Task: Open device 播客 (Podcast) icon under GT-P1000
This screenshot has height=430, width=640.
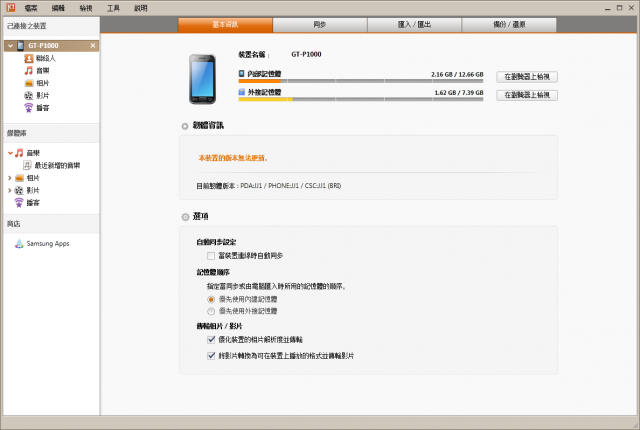Action: (29, 108)
